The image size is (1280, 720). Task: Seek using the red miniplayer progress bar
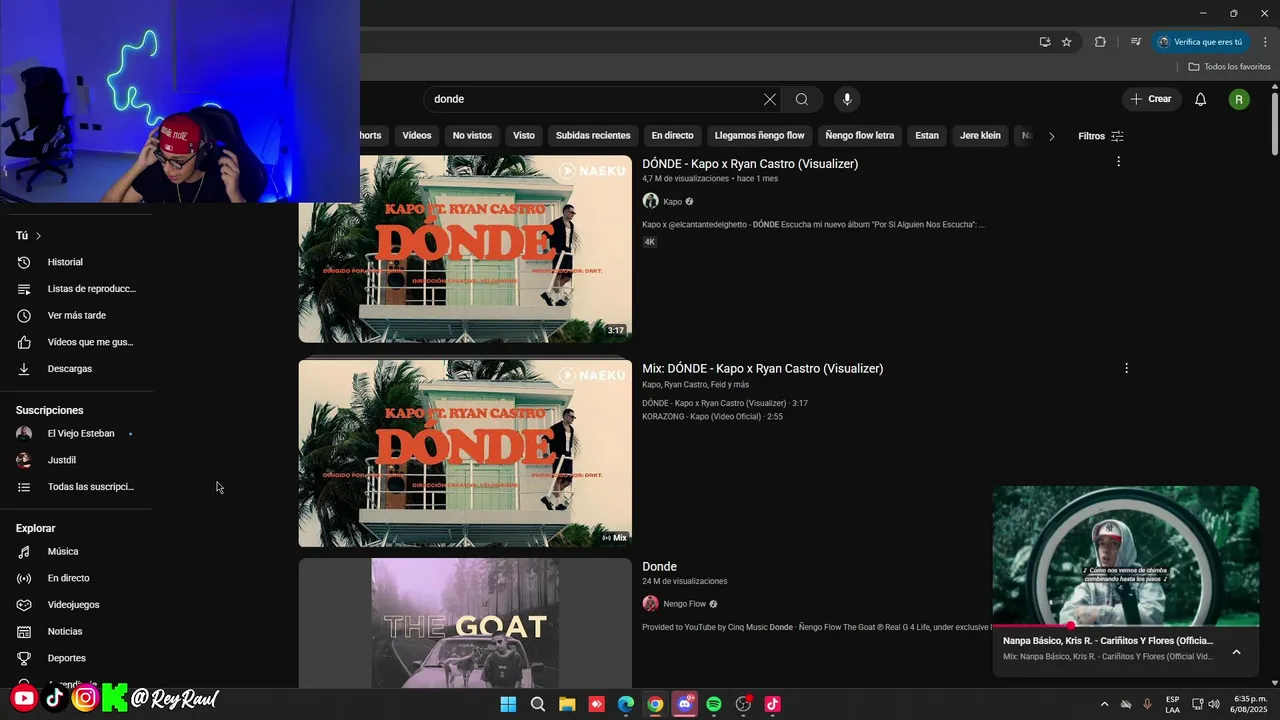tap(1126, 625)
